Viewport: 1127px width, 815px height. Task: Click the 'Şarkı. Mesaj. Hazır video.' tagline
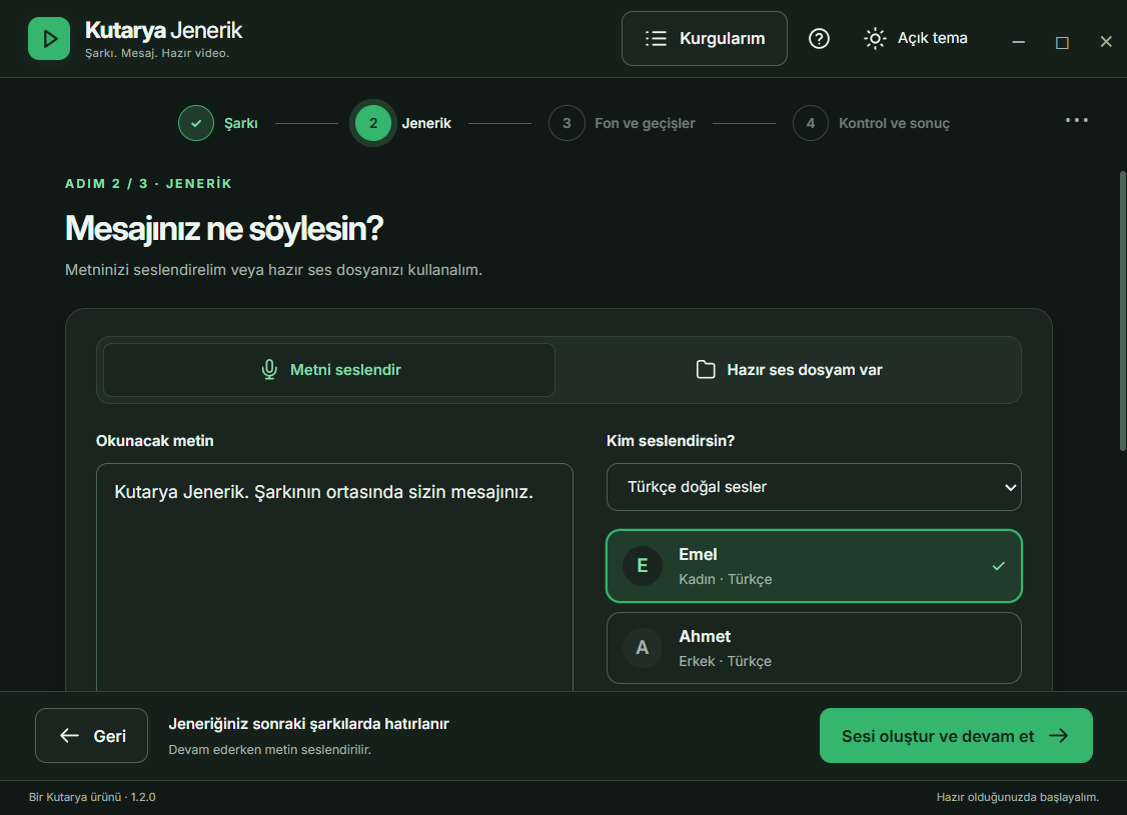157,53
